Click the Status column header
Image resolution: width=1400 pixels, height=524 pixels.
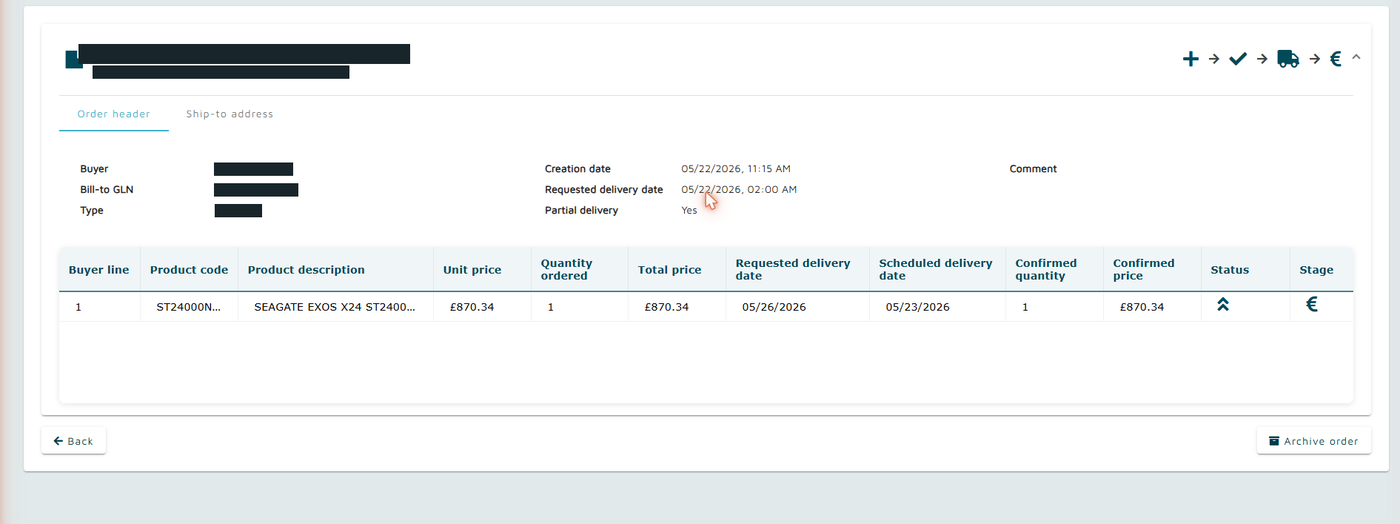coord(1230,270)
